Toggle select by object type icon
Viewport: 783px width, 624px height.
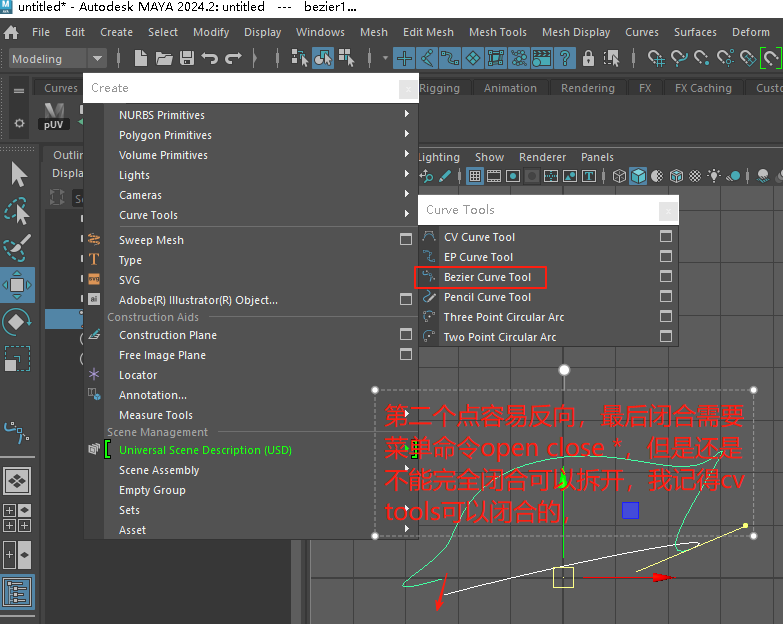point(323,58)
